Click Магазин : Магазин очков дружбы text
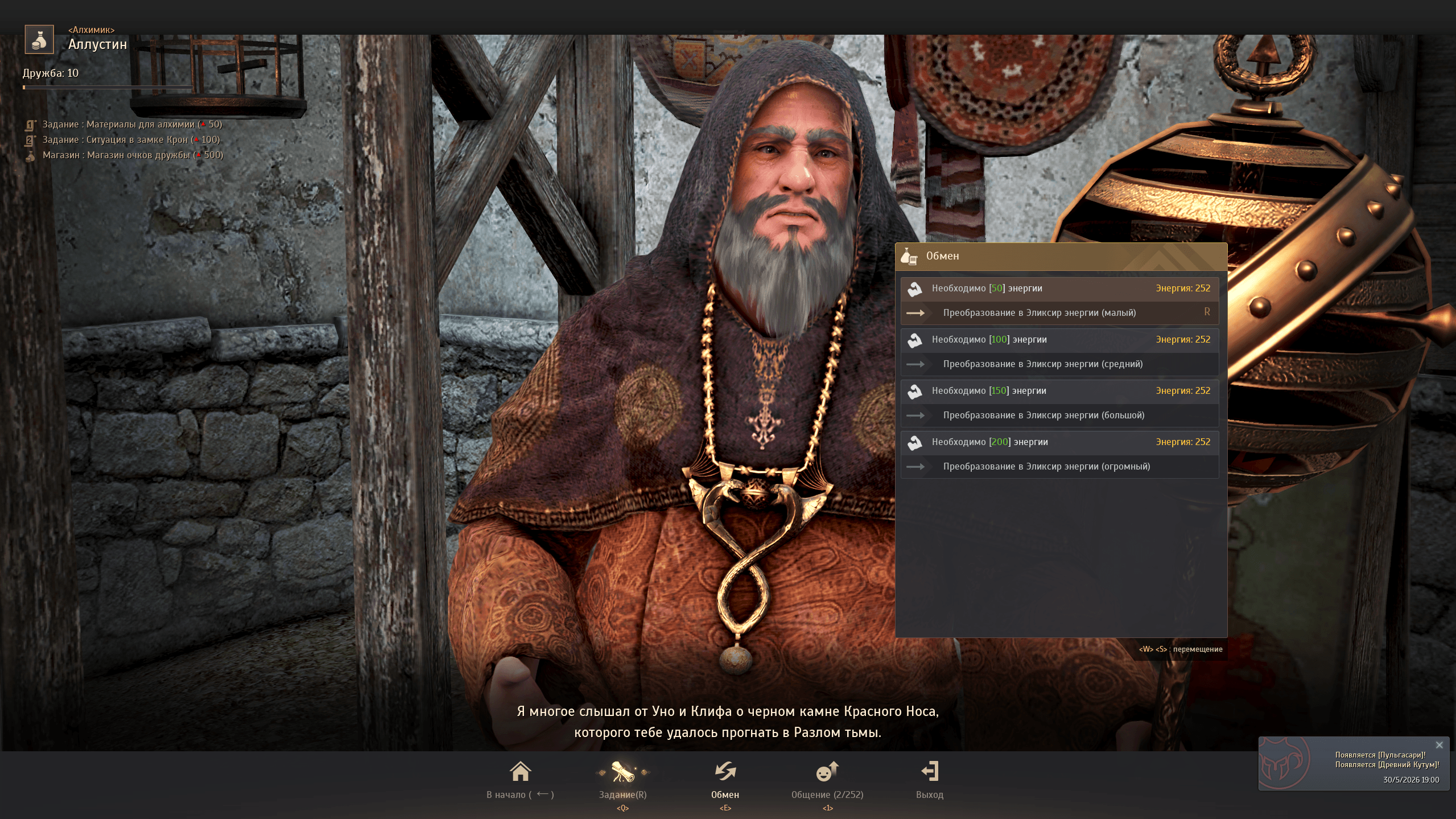This screenshot has height=819, width=1456. (133, 155)
